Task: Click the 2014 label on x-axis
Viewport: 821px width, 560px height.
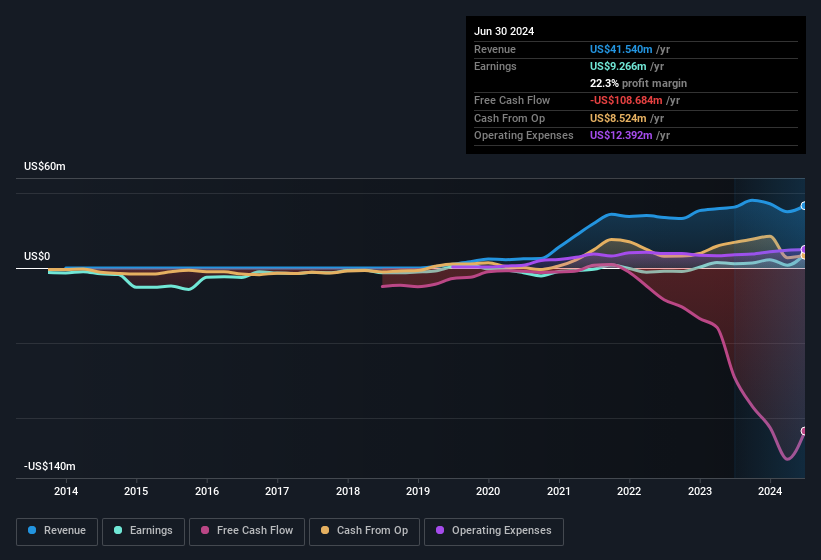Action: pyautogui.click(x=66, y=491)
